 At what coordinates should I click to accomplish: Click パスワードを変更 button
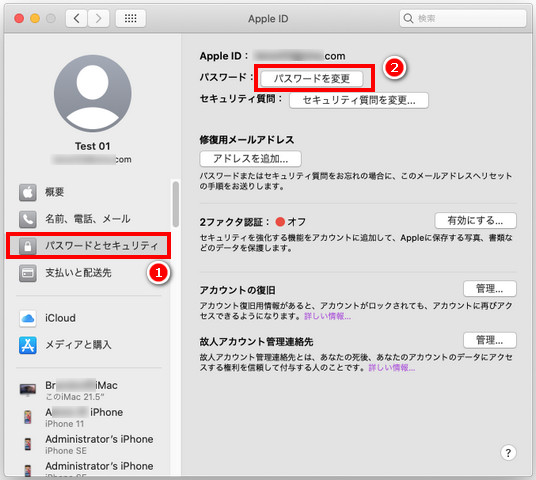coord(311,79)
